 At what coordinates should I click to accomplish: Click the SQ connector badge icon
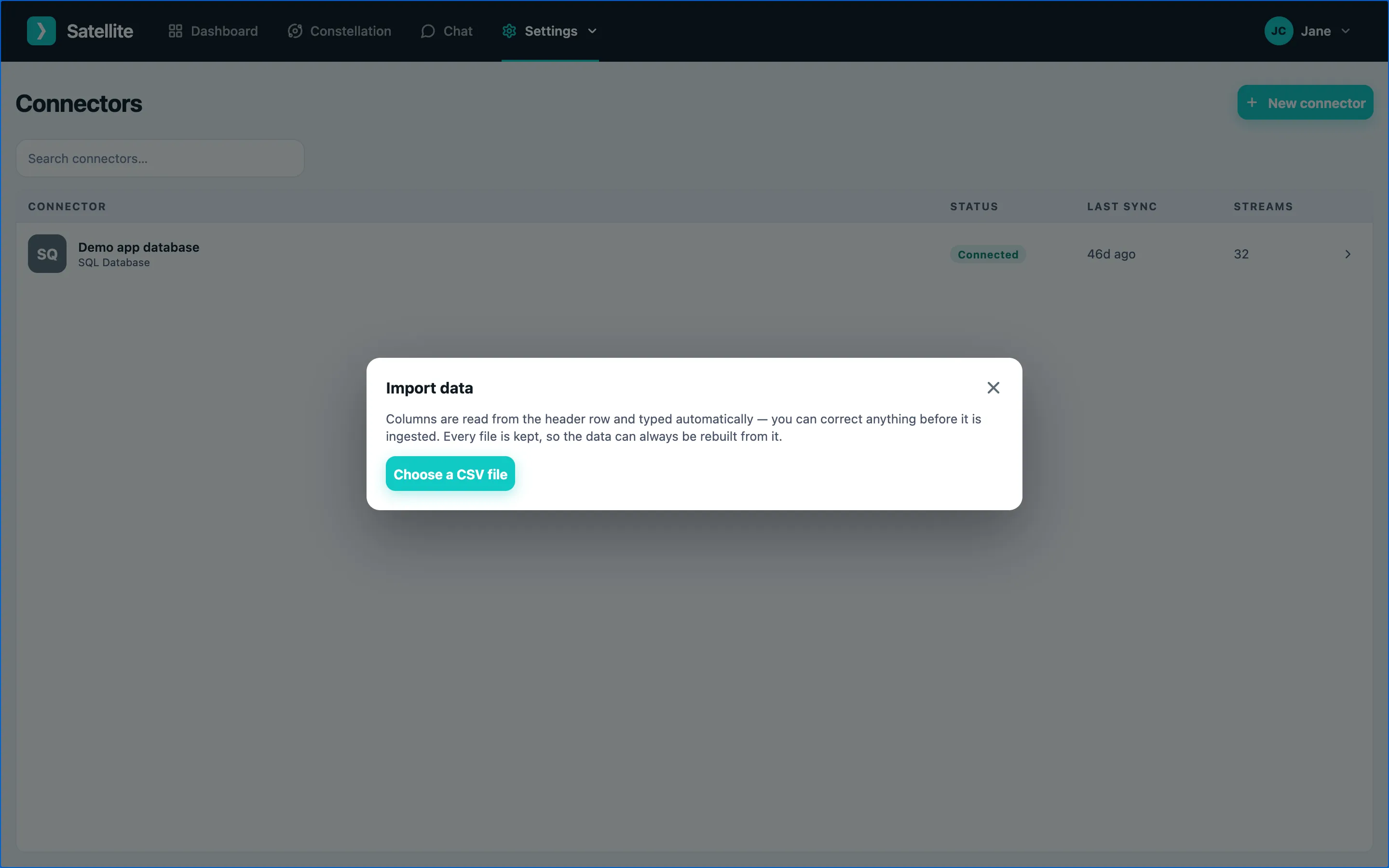pyautogui.click(x=47, y=254)
